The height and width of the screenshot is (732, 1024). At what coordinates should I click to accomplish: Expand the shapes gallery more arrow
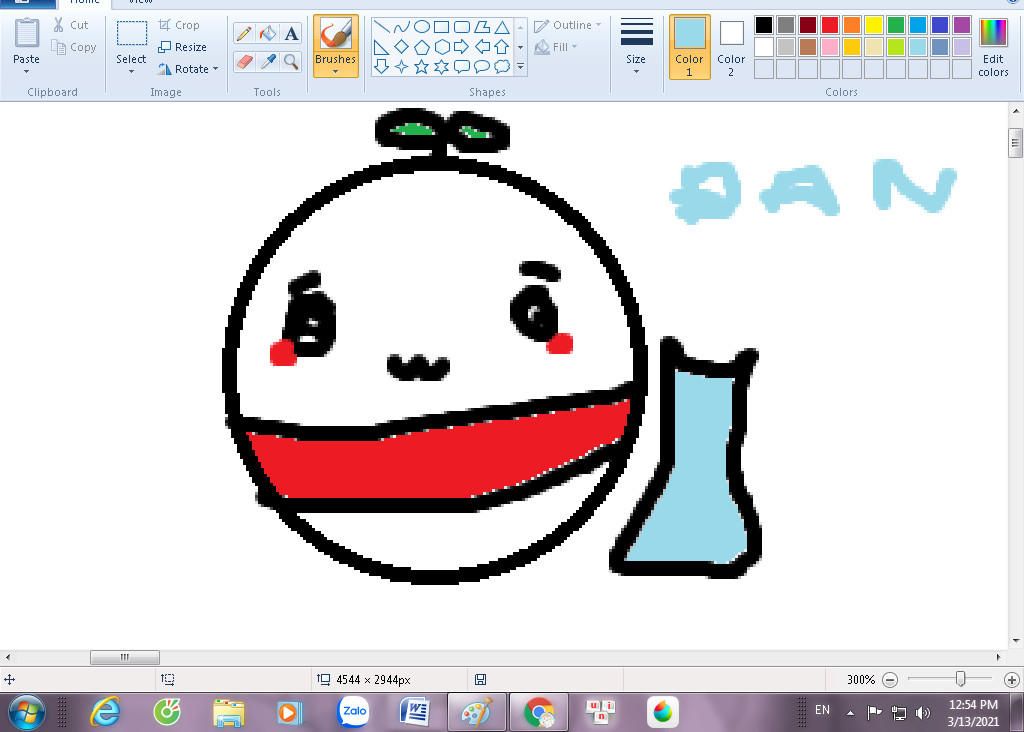[520, 67]
